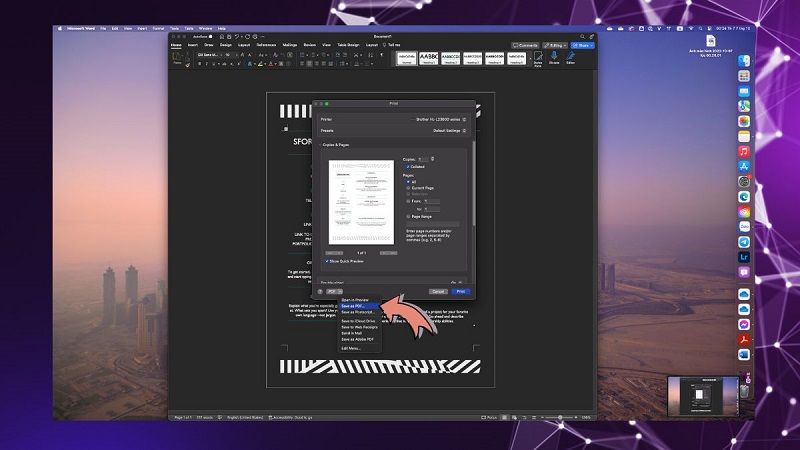The height and width of the screenshot is (450, 800).
Task: Open the Design ribbon tab
Action: pos(226,45)
